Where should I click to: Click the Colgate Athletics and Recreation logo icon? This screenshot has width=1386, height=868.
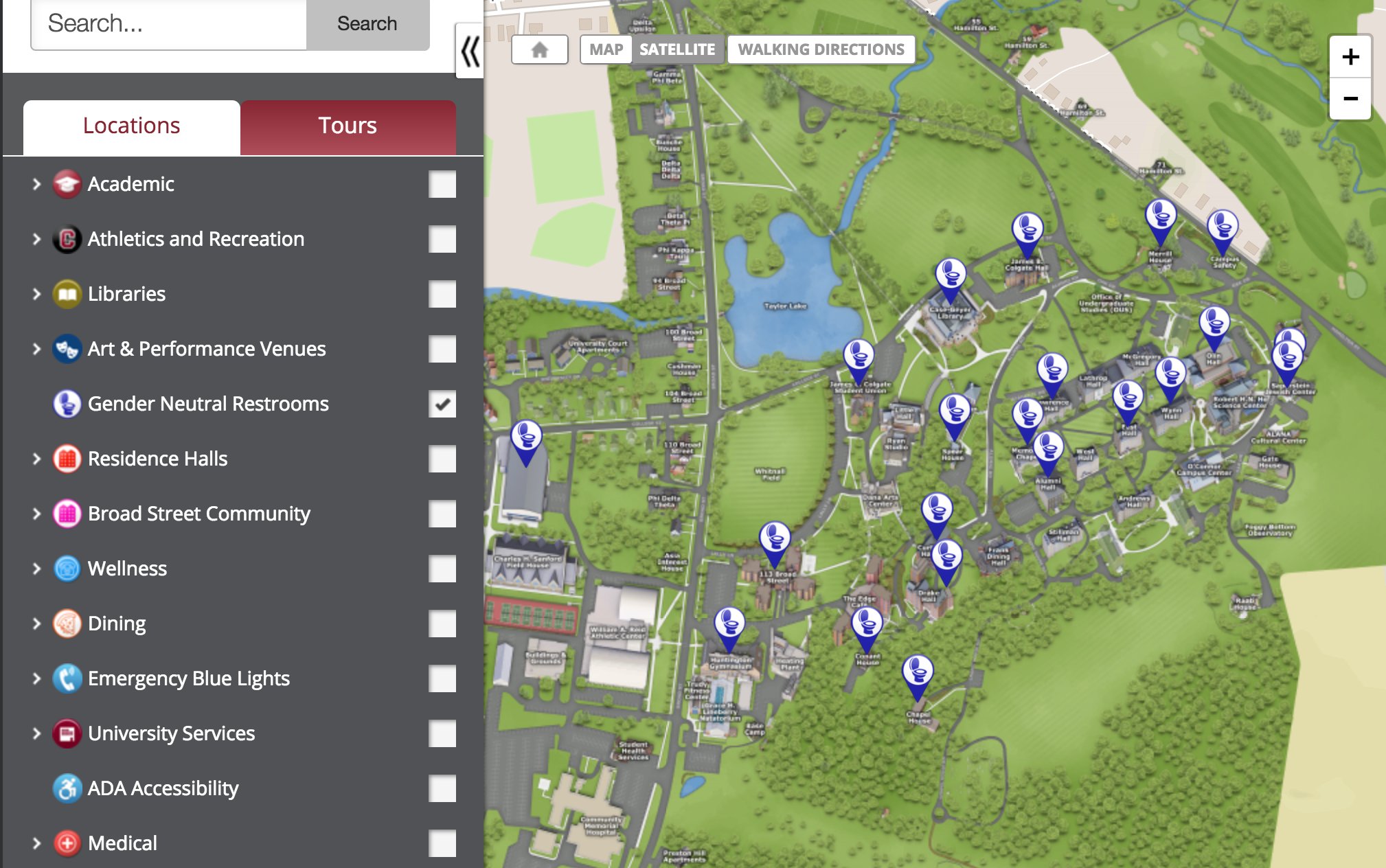click(x=66, y=238)
